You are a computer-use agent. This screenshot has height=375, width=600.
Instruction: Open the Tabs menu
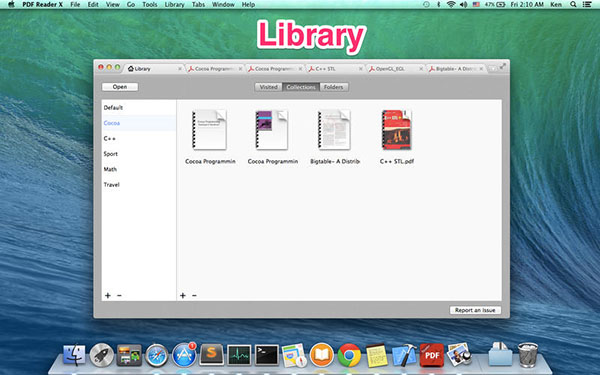pos(198,5)
